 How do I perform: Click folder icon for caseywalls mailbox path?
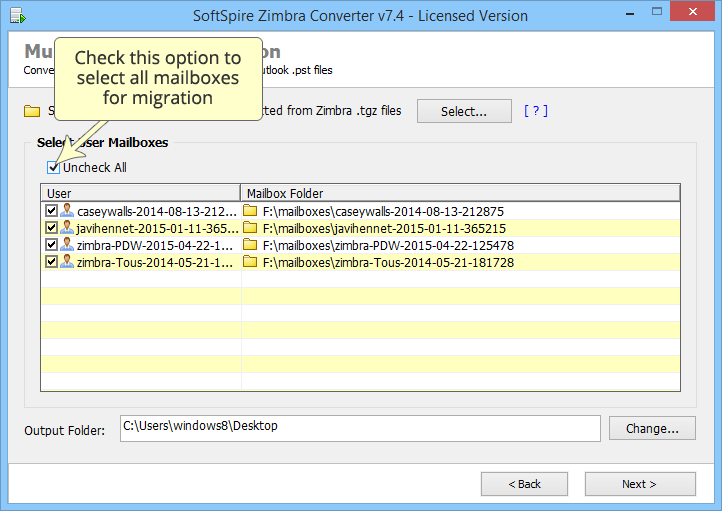pos(250,211)
